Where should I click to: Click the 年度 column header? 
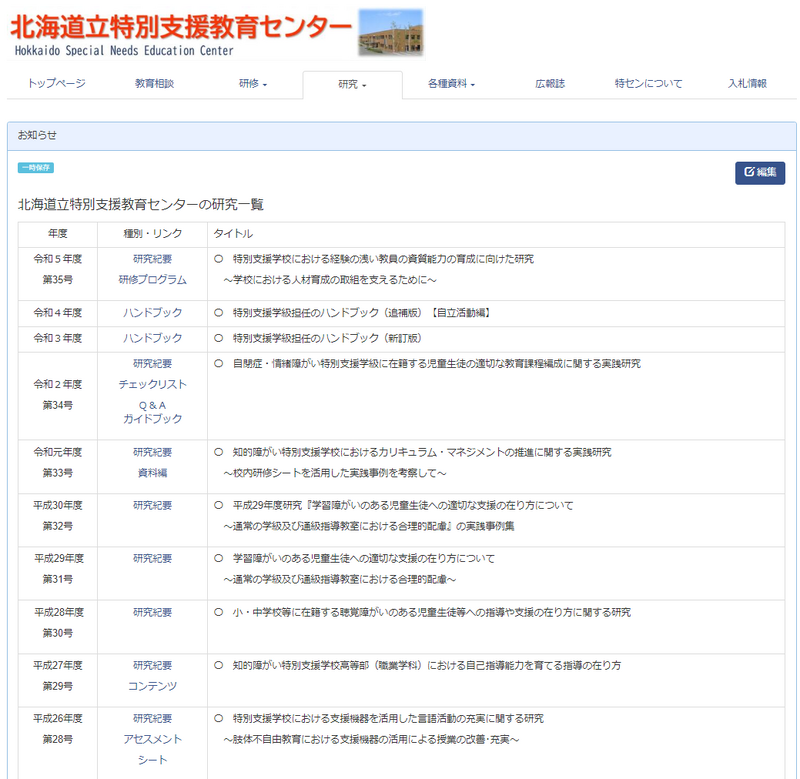pos(58,234)
